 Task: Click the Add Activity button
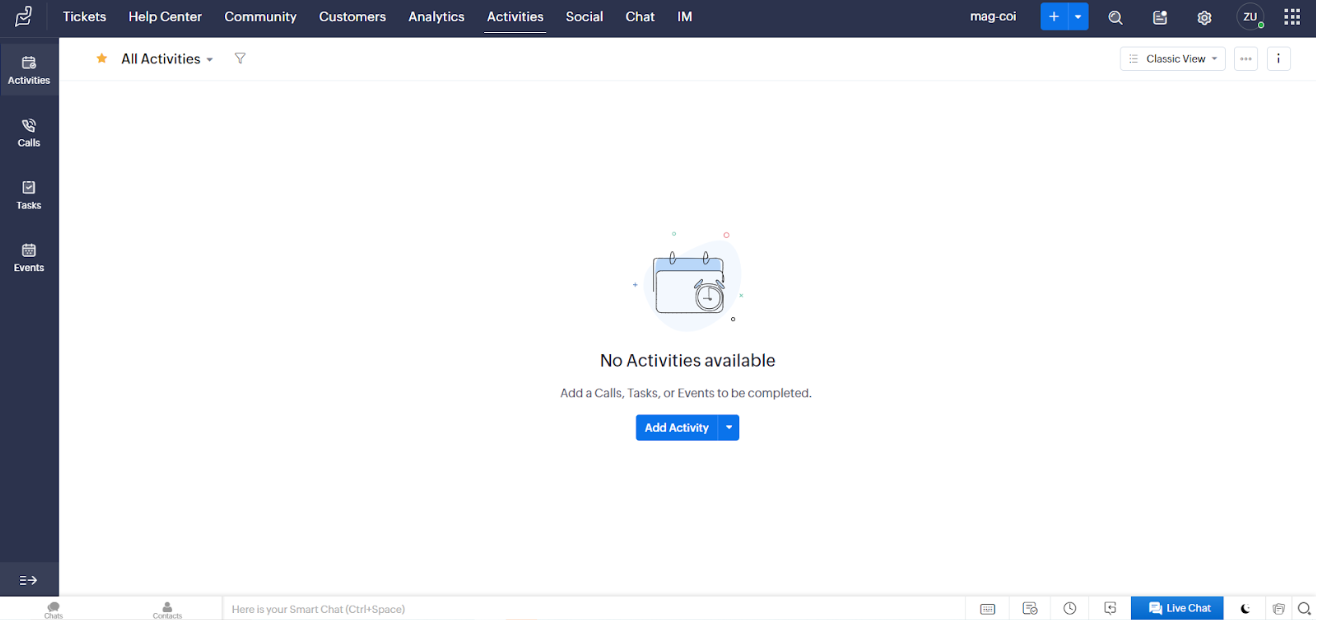(x=676, y=428)
